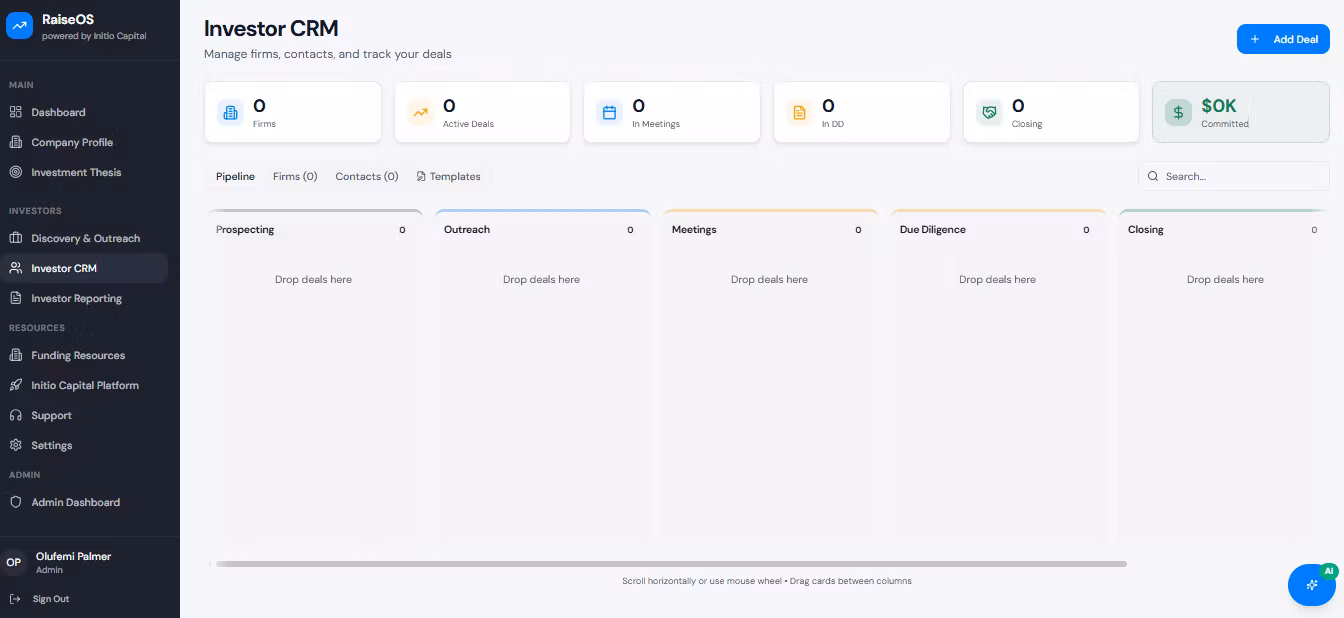Click the Initio Capital Platform rocket icon
The height and width of the screenshot is (618, 1344).
[x=16, y=385]
